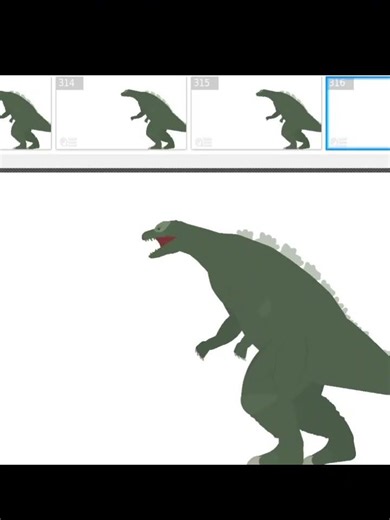Click the horizontal scrollbar under the frame strip
Image resolution: width=390 pixels, height=520 pixels.
195,161
